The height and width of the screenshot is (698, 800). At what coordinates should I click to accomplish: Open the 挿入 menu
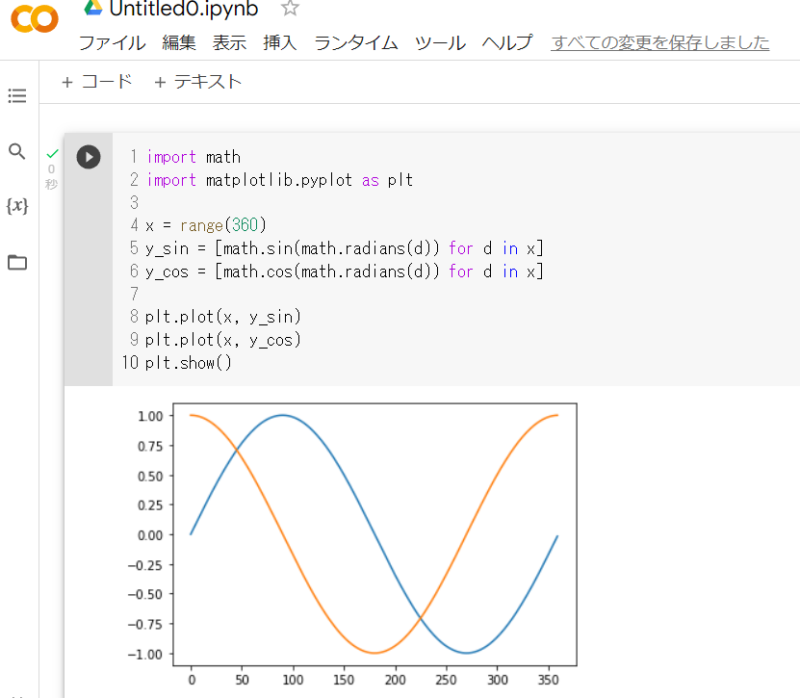coord(279,43)
